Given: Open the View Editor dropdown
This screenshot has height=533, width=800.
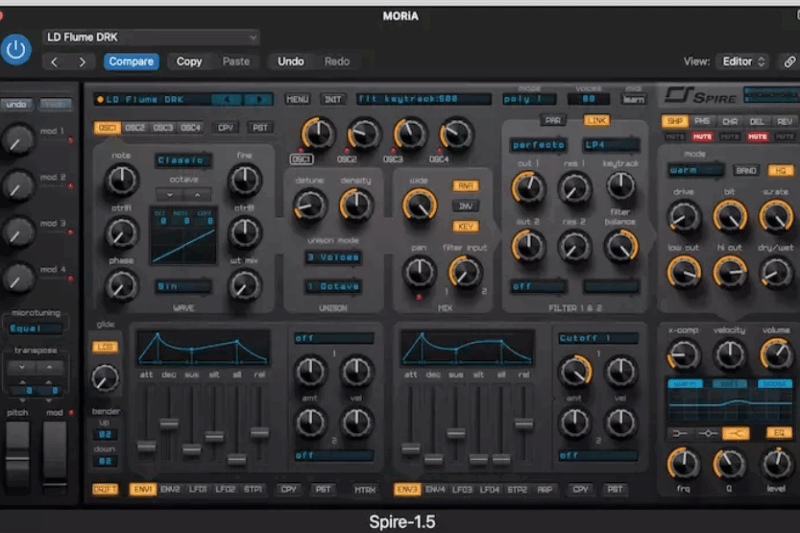Looking at the screenshot, I should 742,62.
